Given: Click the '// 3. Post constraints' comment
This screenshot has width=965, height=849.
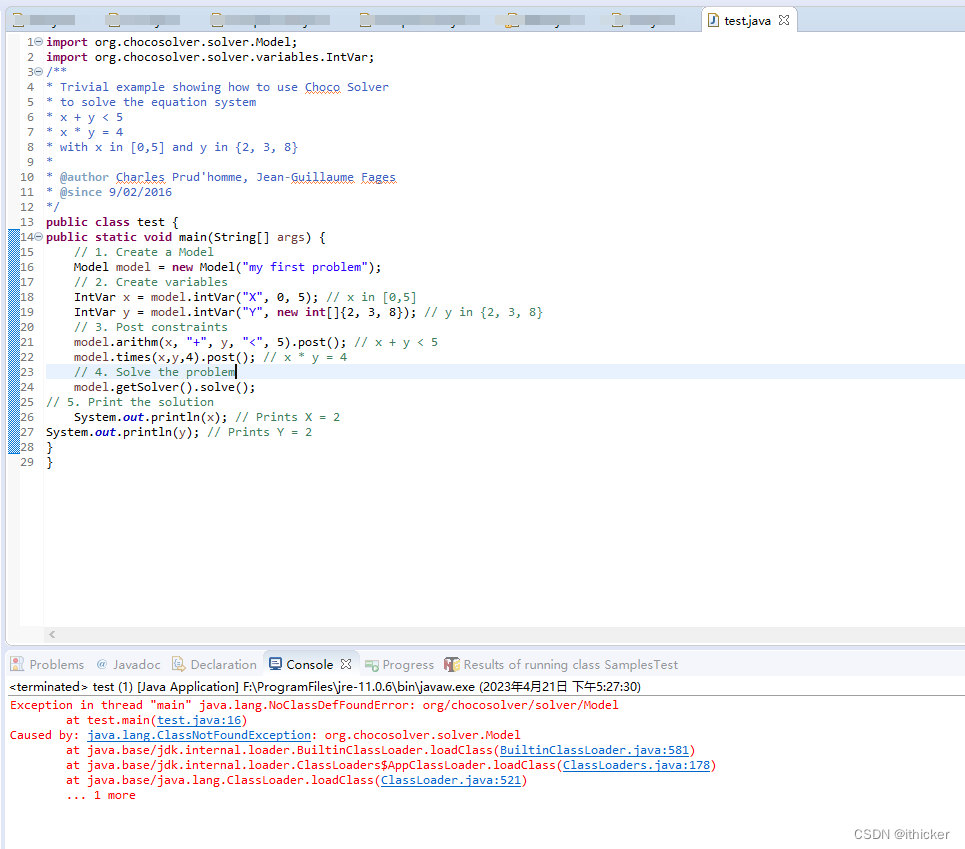Looking at the screenshot, I should (x=151, y=327).
